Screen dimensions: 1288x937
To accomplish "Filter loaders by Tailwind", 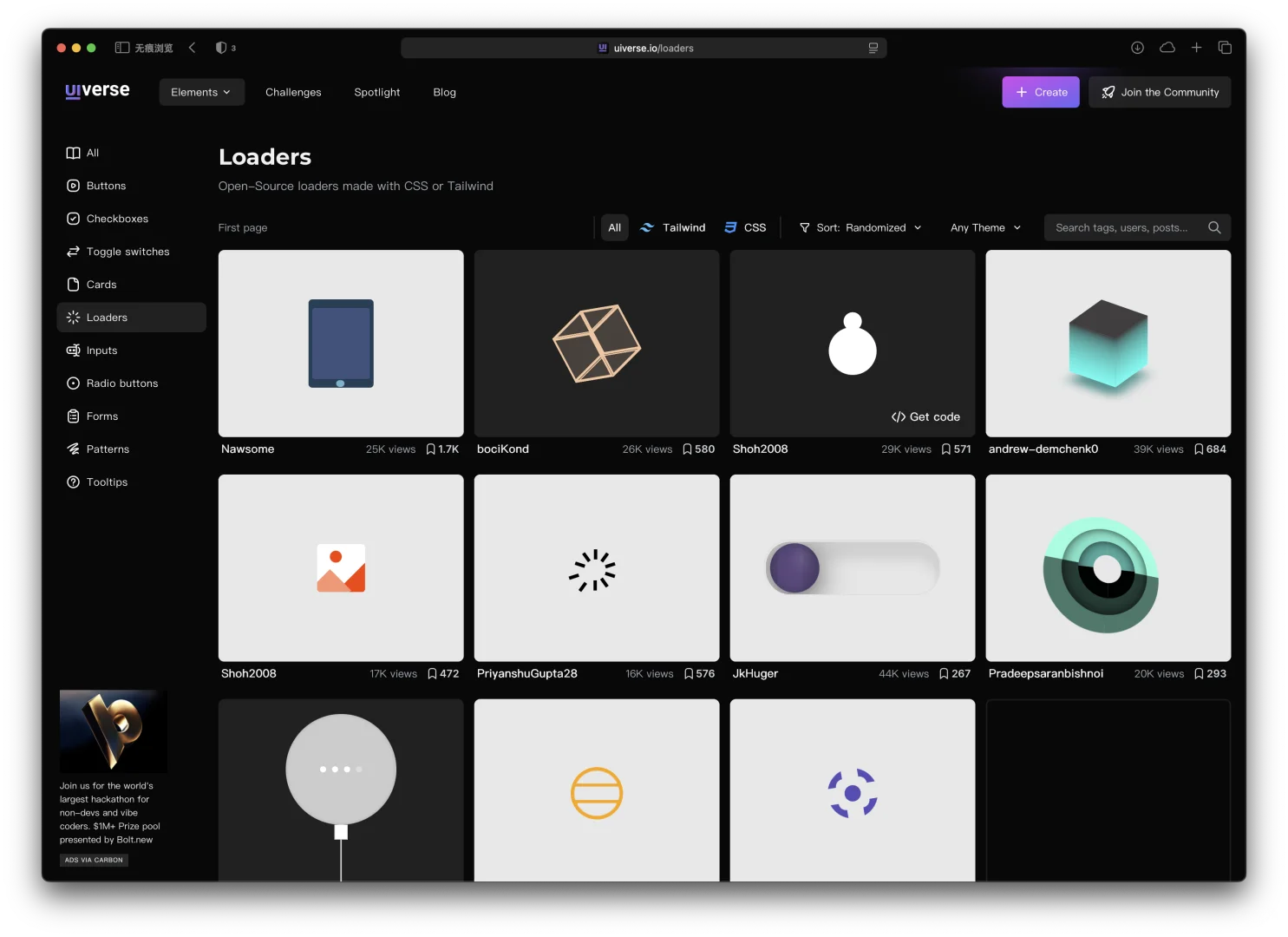I will (x=673, y=227).
